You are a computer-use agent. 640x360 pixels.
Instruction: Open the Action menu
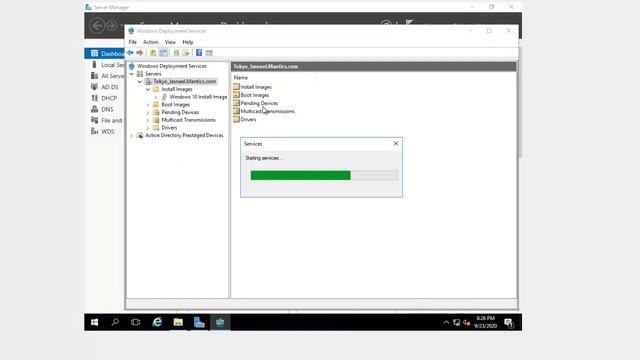click(151, 42)
